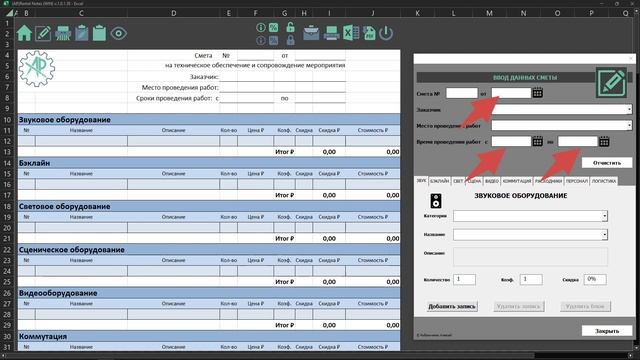Screen dimensions: 640x360
Task: Click the Закрыть button
Action: [x=607, y=331]
